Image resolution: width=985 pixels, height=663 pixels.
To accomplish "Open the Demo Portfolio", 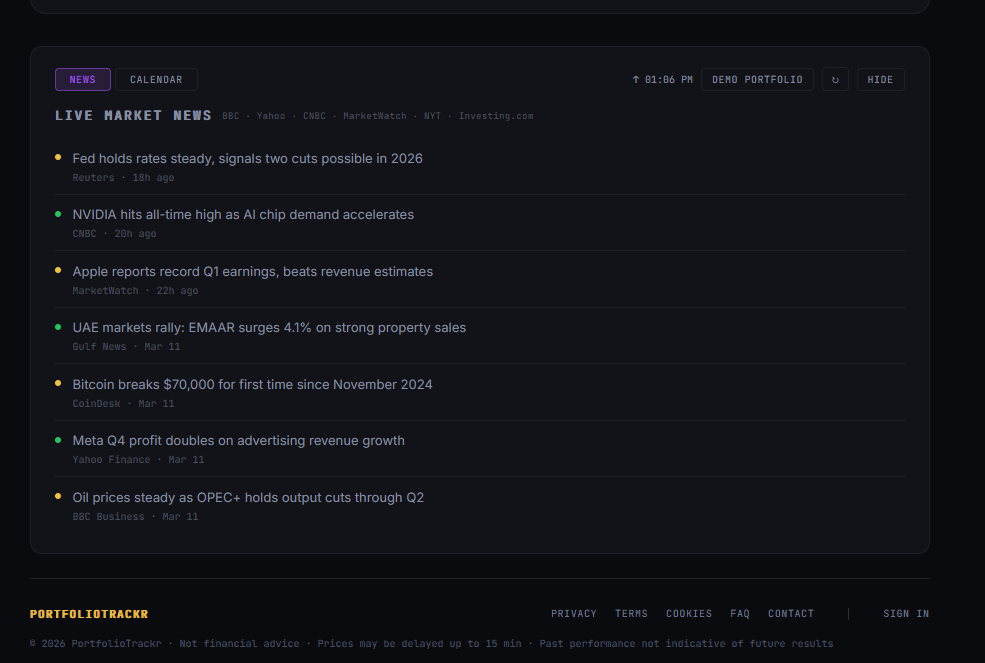I will click(x=757, y=79).
